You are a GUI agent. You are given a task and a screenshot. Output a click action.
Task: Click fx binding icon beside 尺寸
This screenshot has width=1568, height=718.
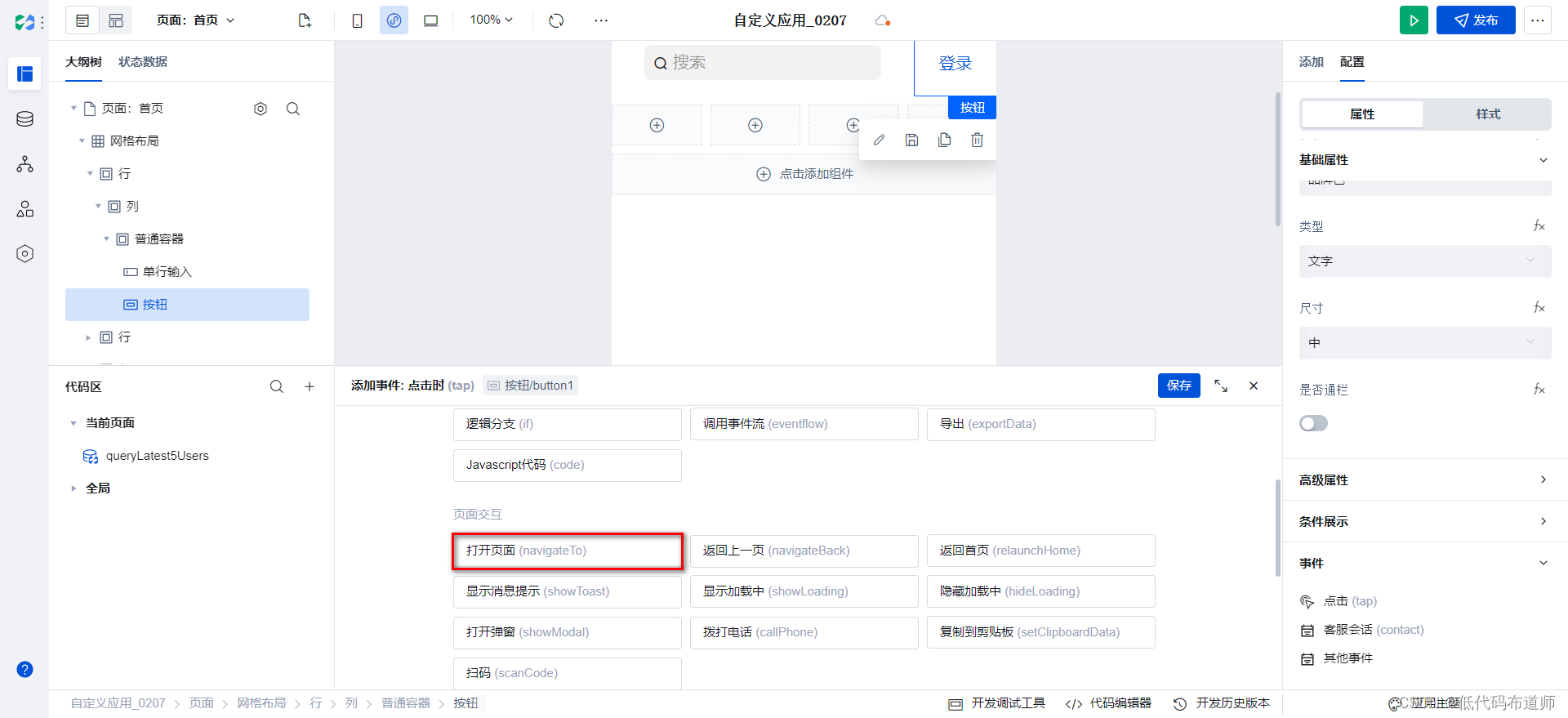click(x=1539, y=307)
